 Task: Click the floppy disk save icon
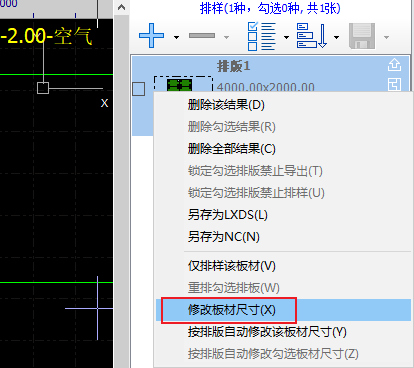click(362, 36)
